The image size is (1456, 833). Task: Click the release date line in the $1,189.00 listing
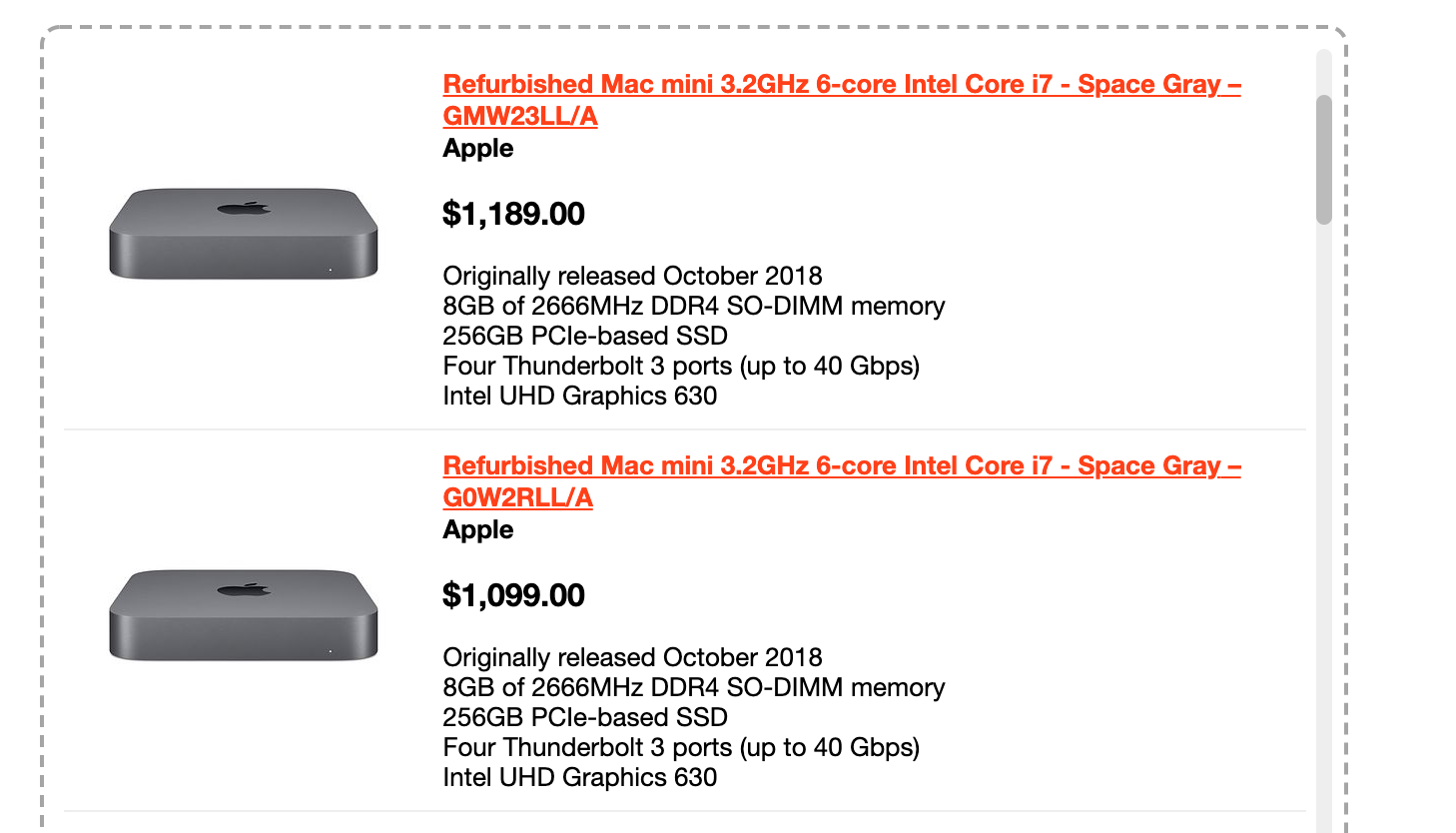(x=632, y=276)
